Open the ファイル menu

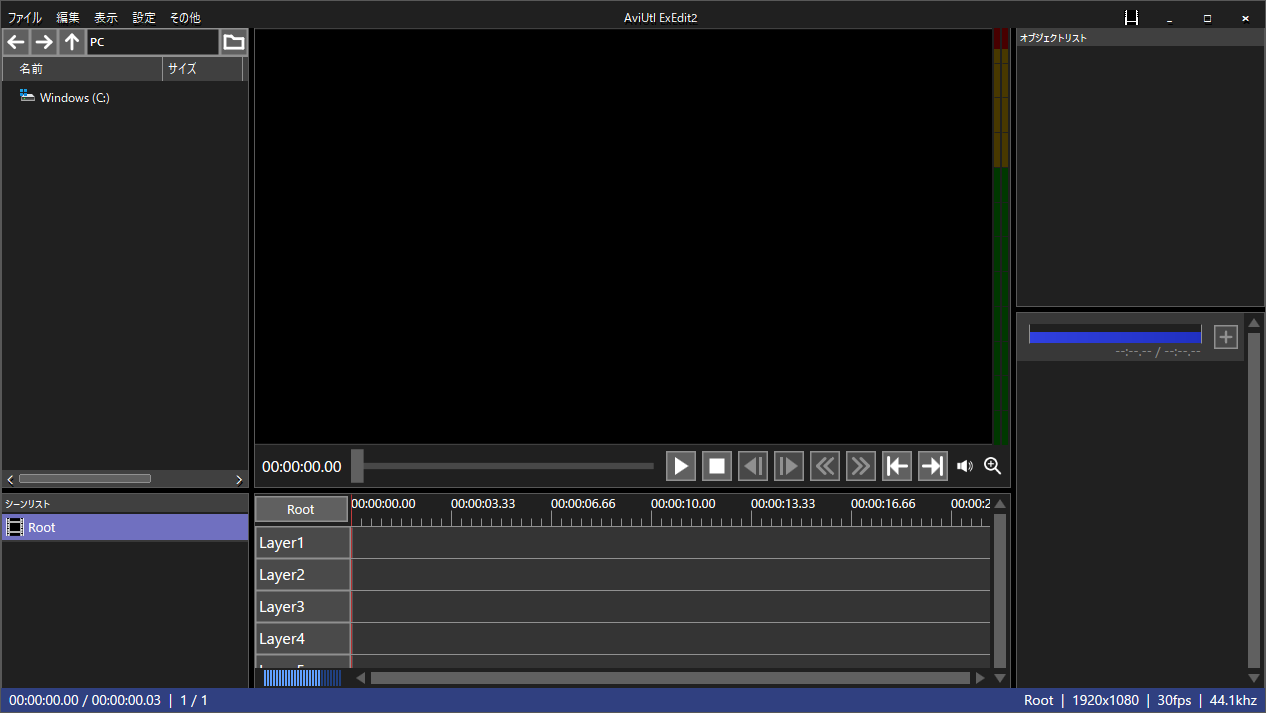[x=25, y=18]
